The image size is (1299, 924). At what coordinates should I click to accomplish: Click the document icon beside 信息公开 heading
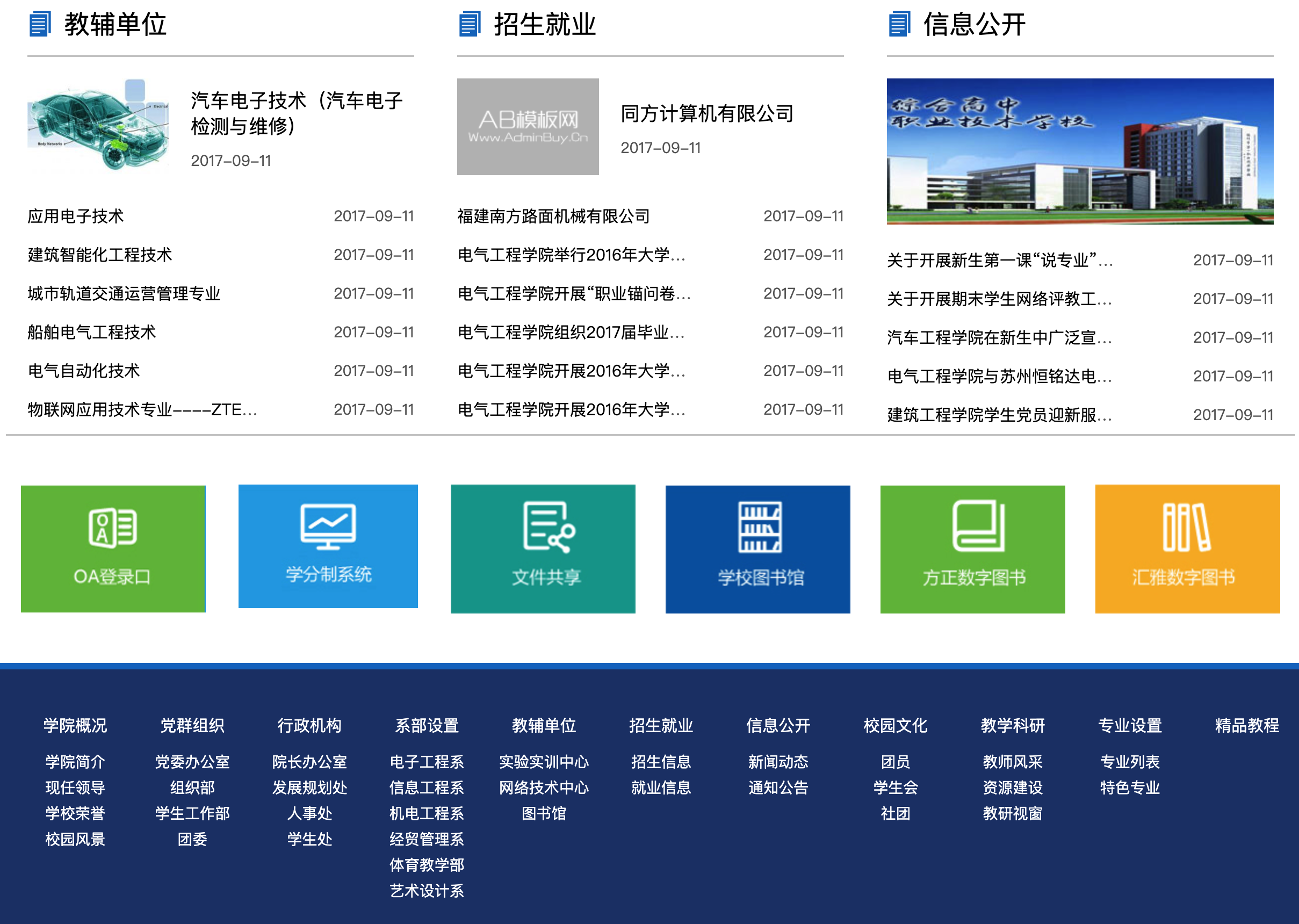(x=899, y=24)
